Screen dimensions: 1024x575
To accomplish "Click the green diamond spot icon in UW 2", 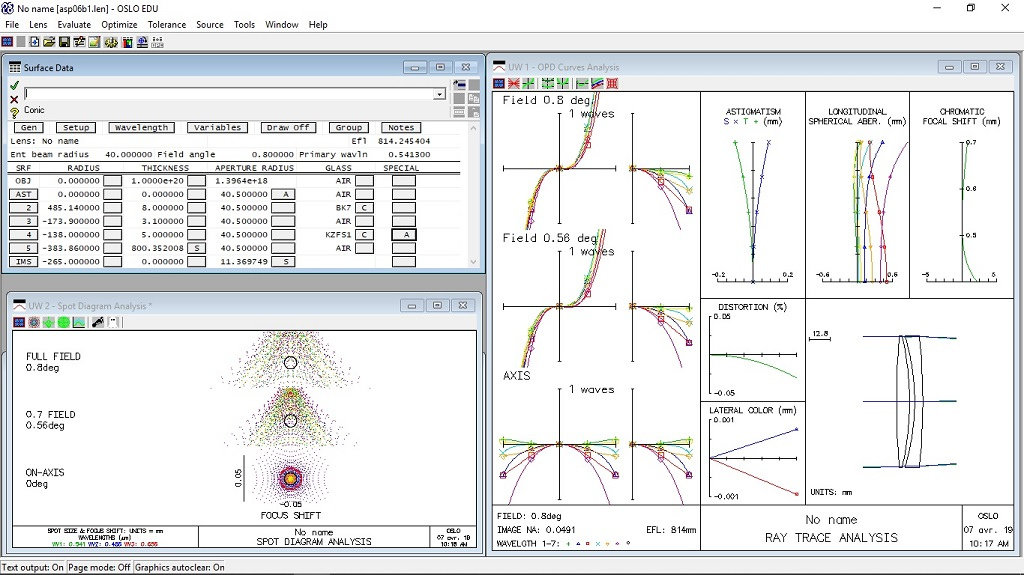I will [48, 322].
